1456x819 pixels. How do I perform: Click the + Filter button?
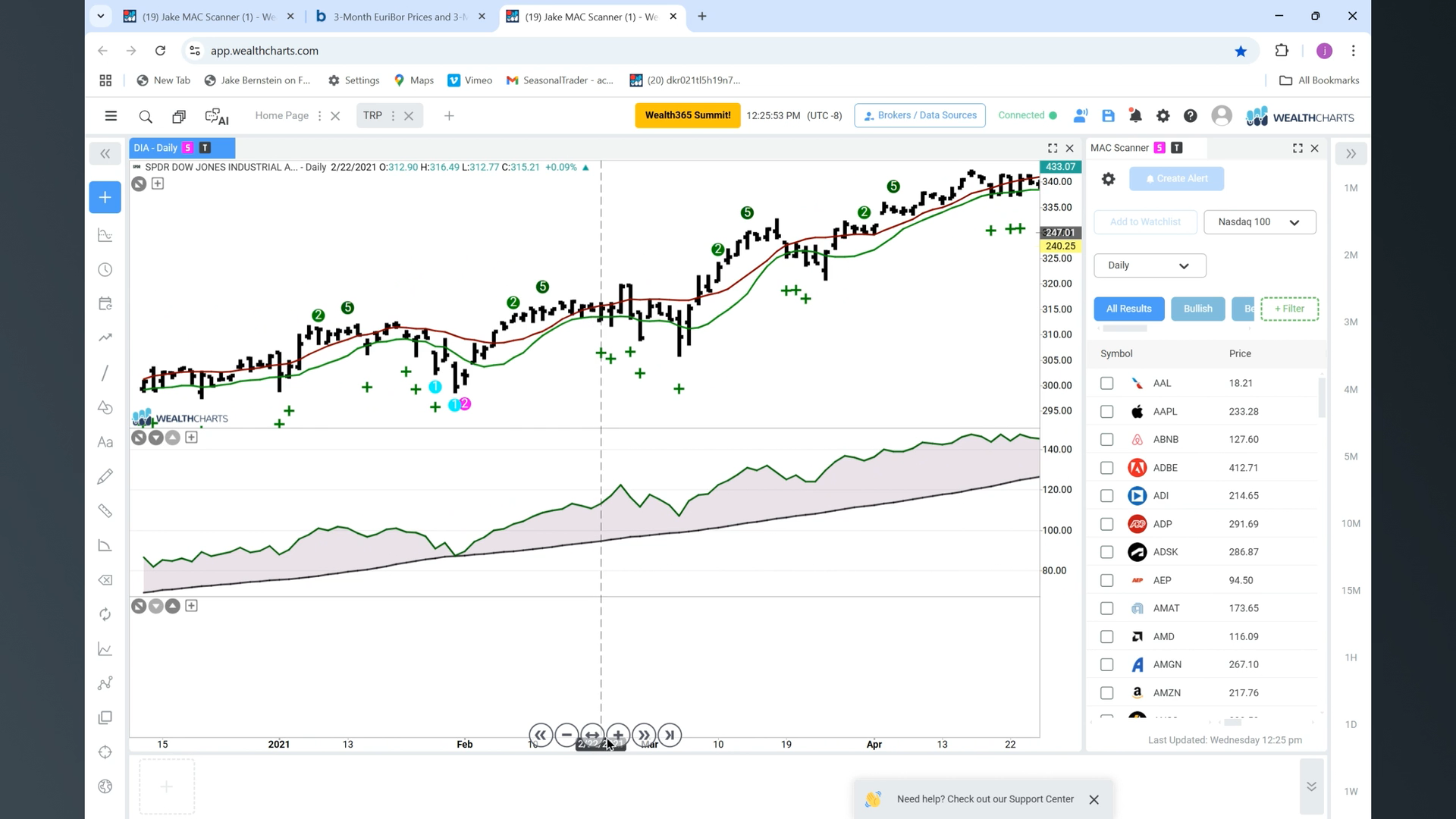click(x=1289, y=309)
